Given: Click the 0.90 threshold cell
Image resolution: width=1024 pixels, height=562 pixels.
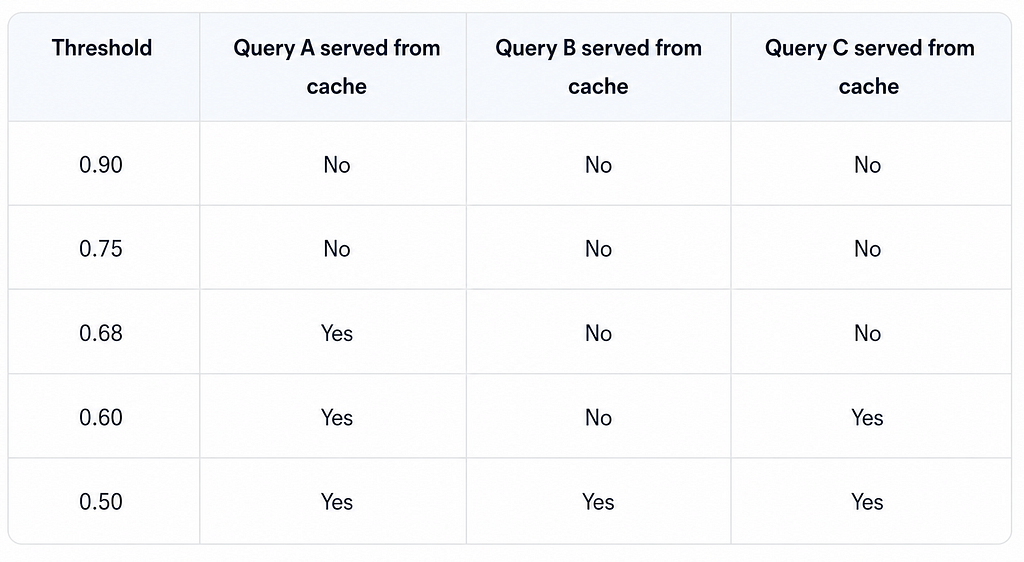Looking at the screenshot, I should [x=101, y=164].
